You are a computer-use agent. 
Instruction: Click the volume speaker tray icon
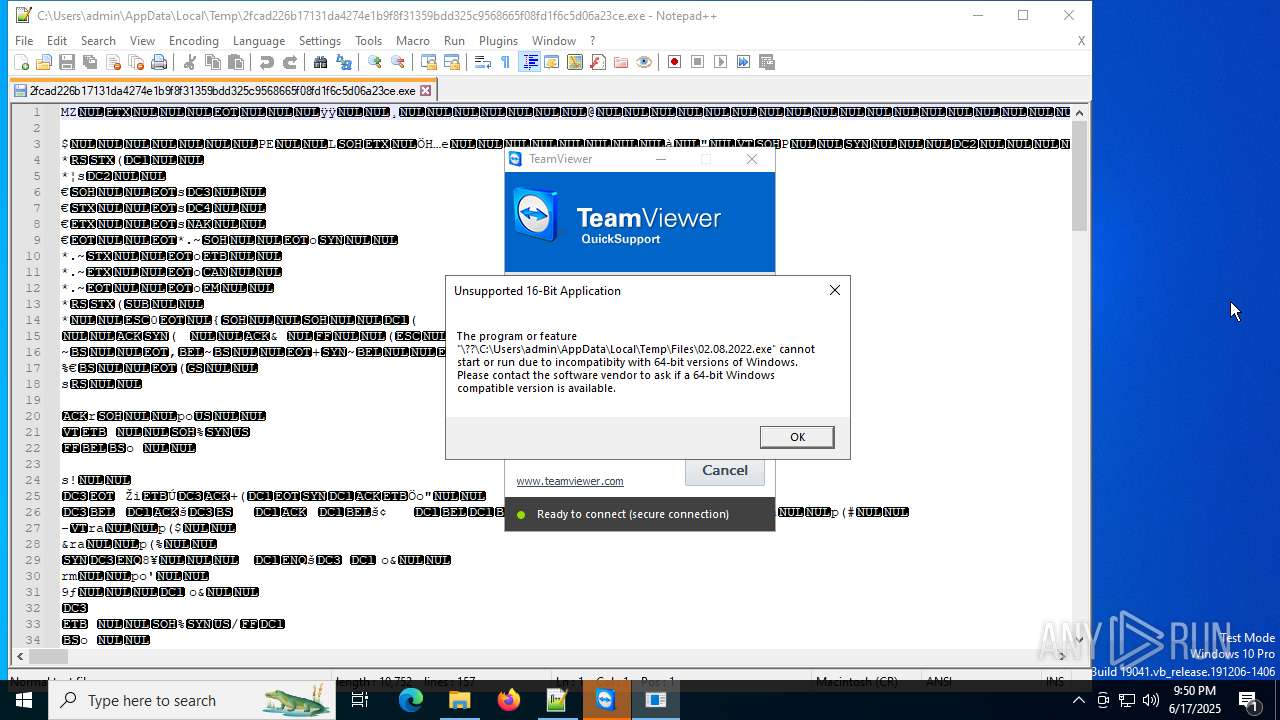[x=1151, y=700]
